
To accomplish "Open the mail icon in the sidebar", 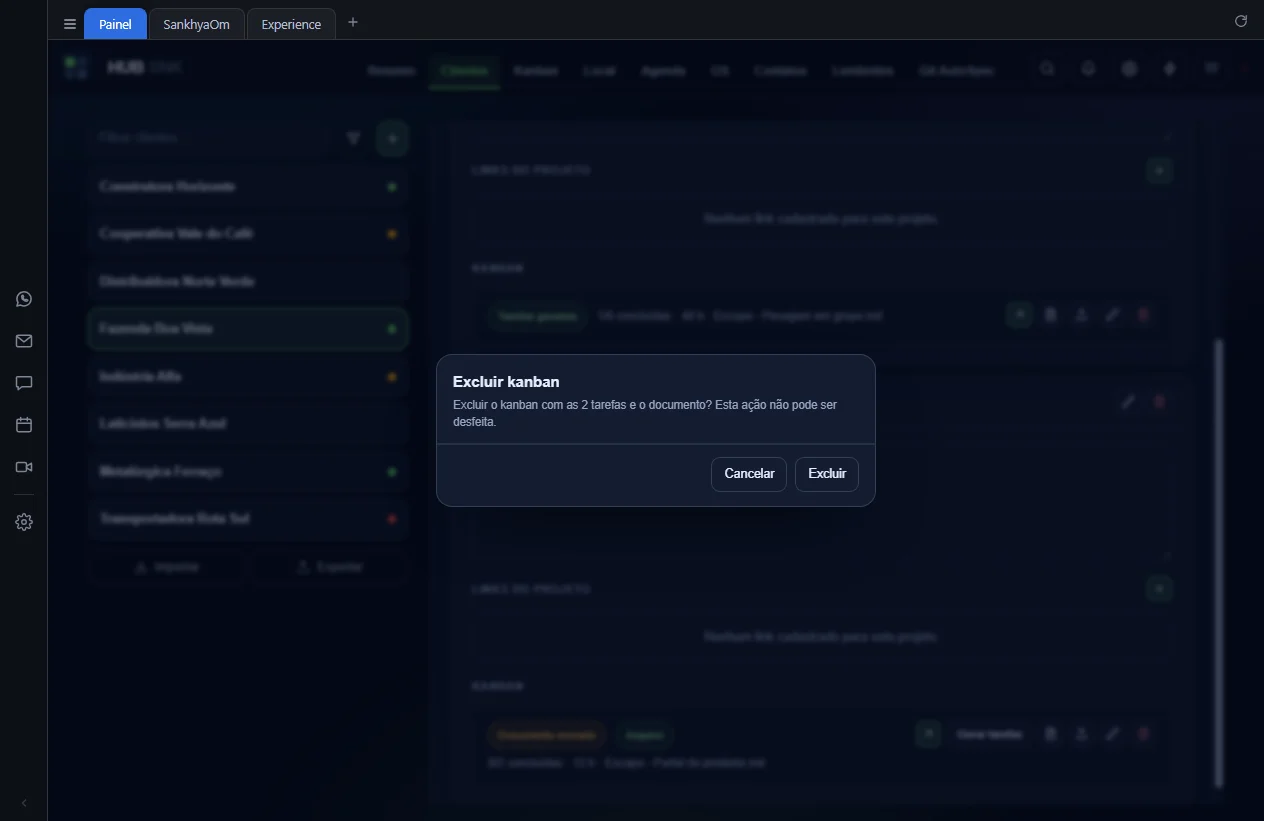I will (24, 341).
